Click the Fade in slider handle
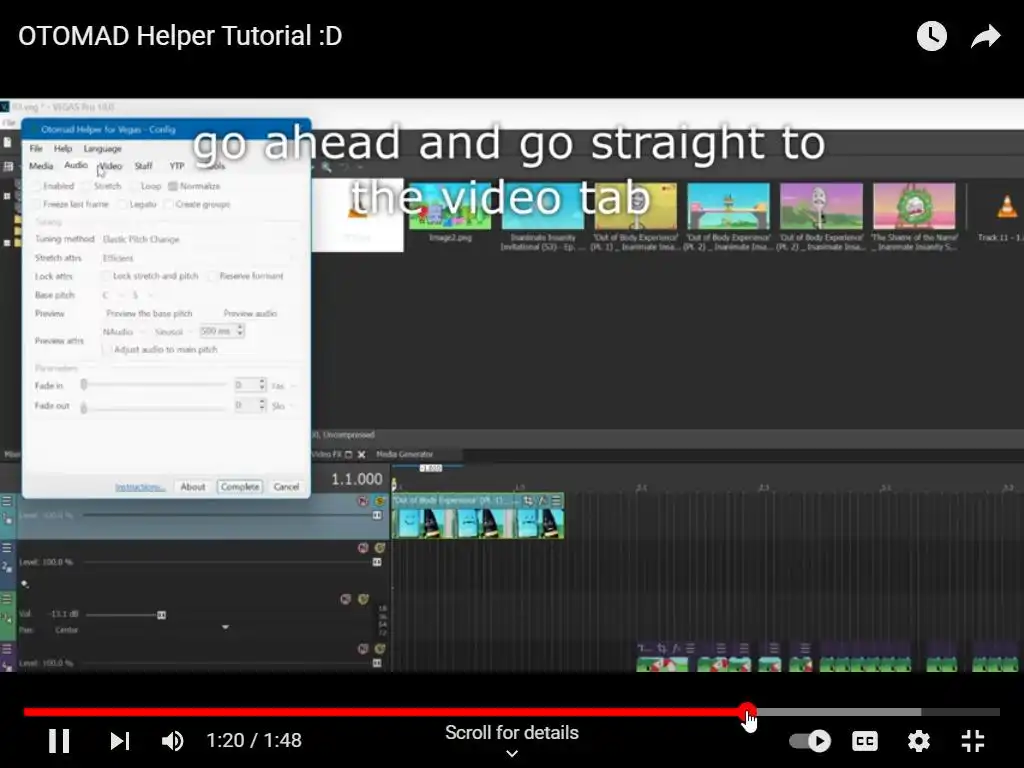This screenshot has width=1024, height=768. point(84,385)
